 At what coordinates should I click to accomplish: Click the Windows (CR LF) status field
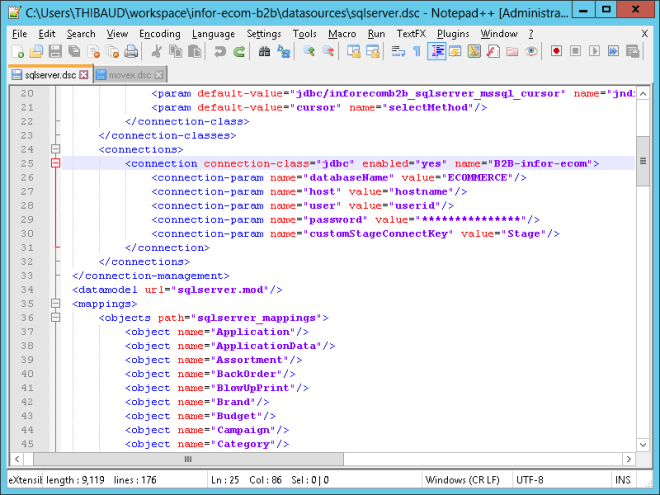pyautogui.click(x=461, y=479)
